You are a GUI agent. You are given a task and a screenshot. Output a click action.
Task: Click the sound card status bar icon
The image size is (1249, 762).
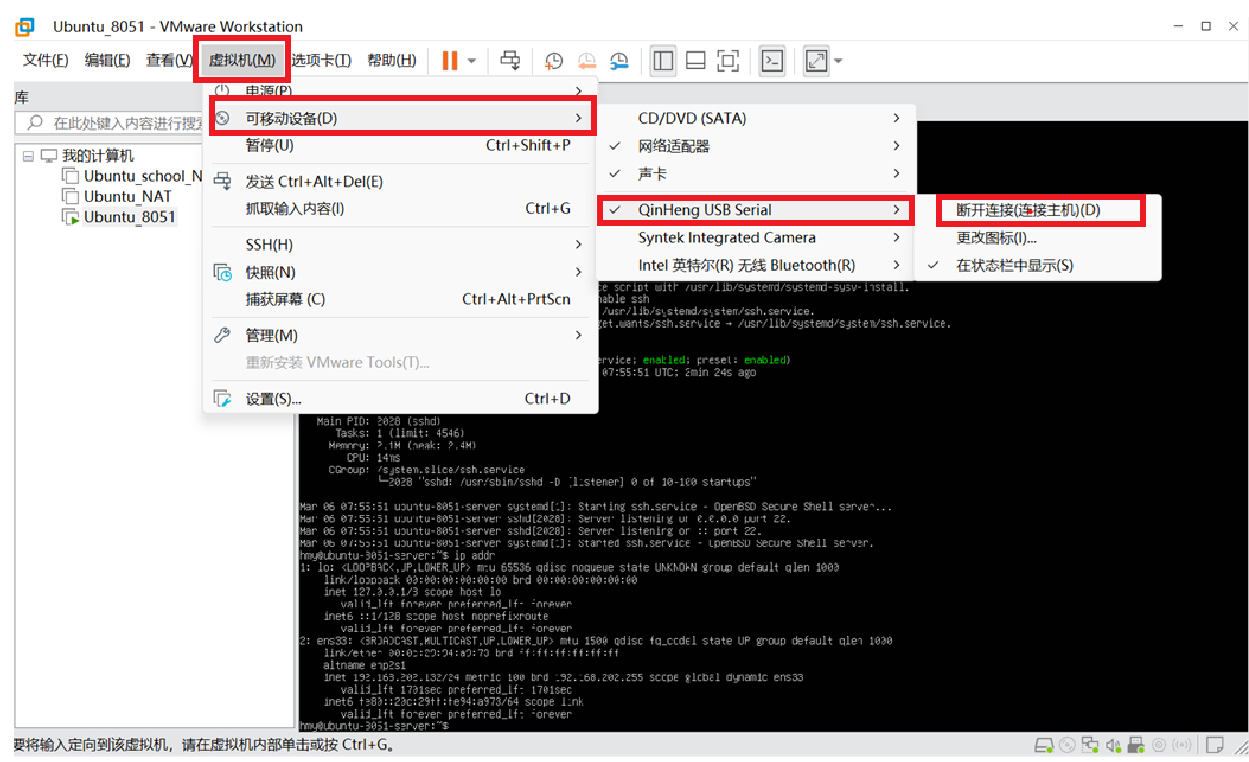[x=1114, y=745]
